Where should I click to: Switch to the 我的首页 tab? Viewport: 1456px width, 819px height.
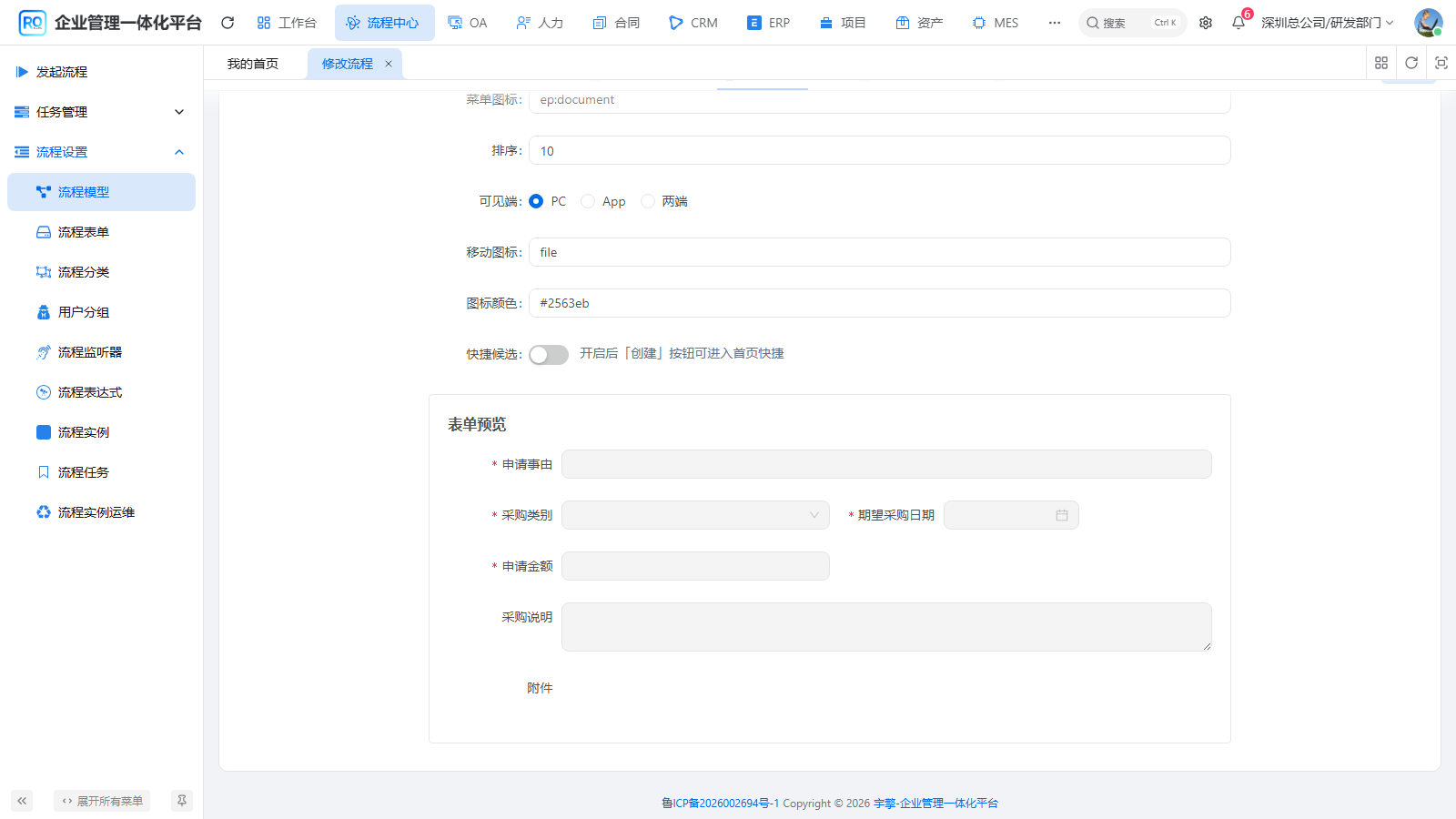tap(253, 64)
